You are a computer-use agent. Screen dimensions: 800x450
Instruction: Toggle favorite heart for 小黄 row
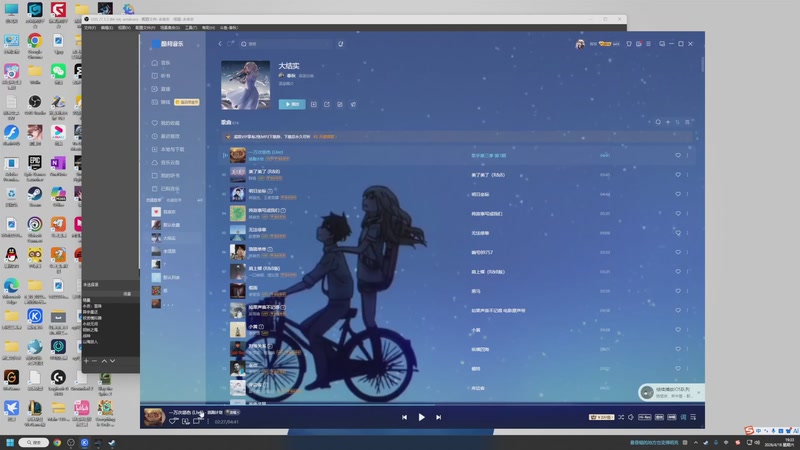pos(678,330)
